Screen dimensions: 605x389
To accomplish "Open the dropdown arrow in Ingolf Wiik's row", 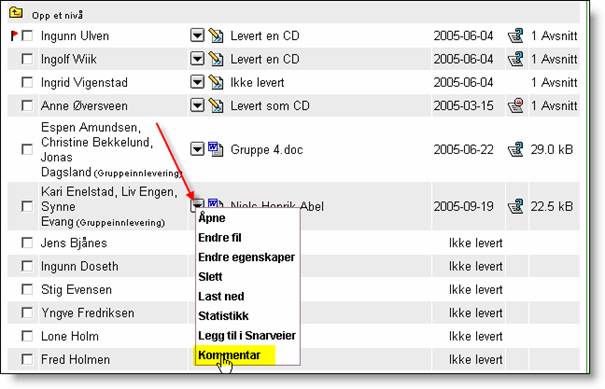I will tap(197, 59).
